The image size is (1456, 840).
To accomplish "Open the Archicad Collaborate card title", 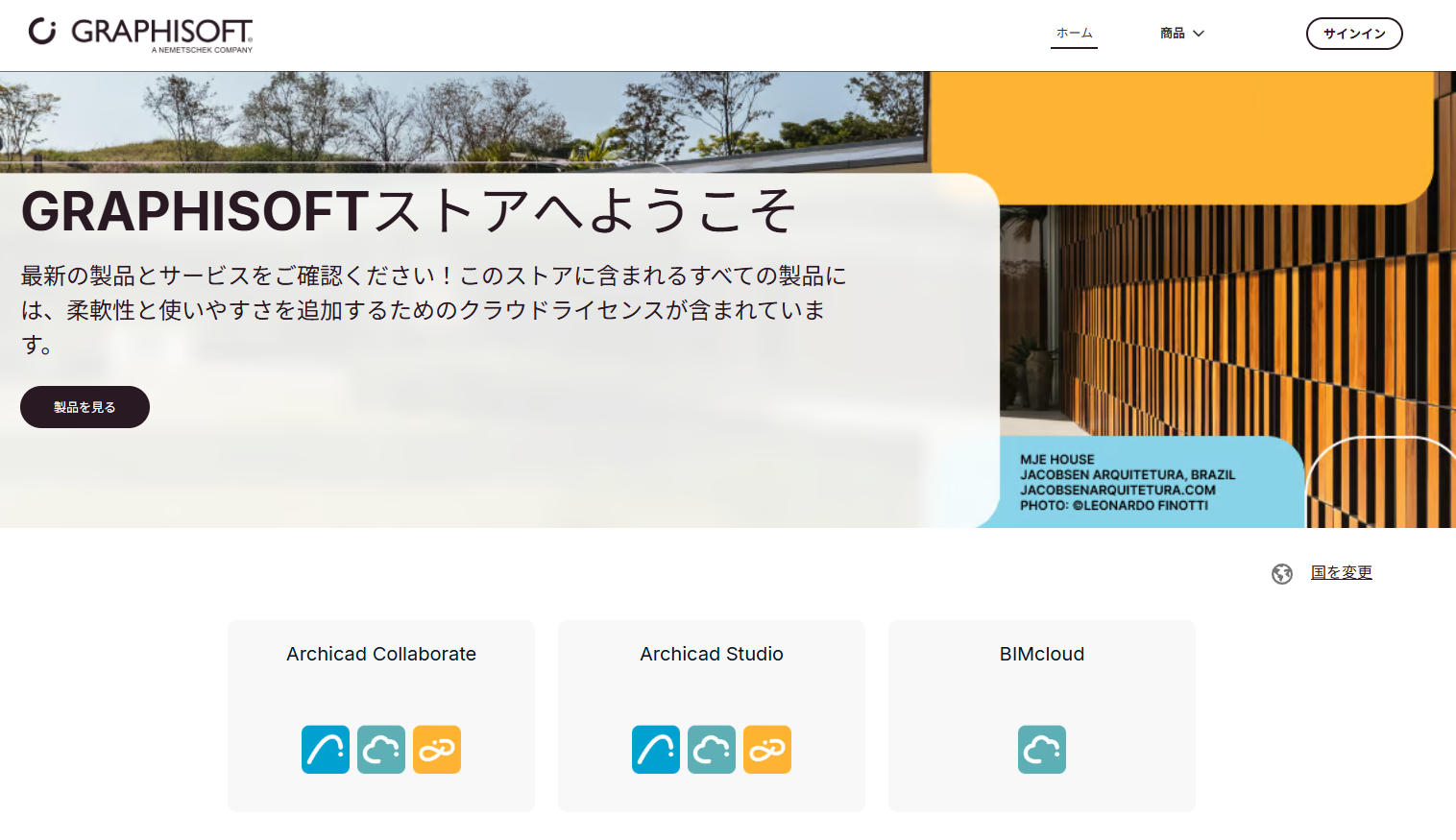I will [381, 654].
